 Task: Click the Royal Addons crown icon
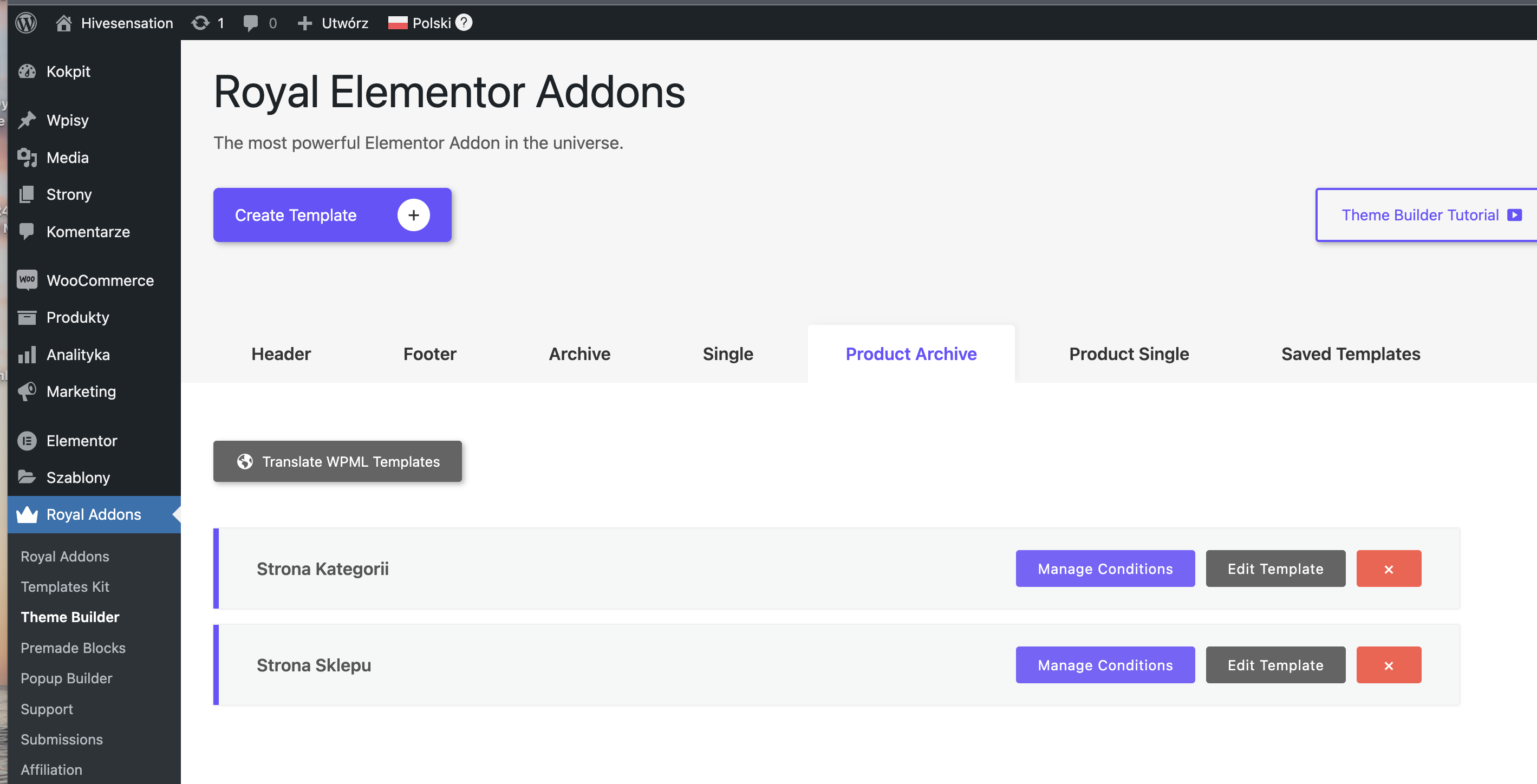pyautogui.click(x=27, y=514)
